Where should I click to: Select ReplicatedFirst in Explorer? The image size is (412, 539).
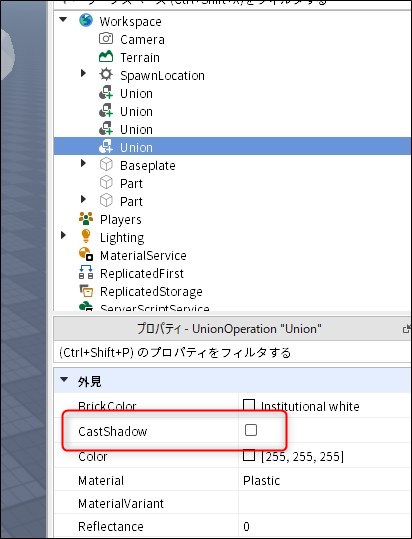point(142,273)
